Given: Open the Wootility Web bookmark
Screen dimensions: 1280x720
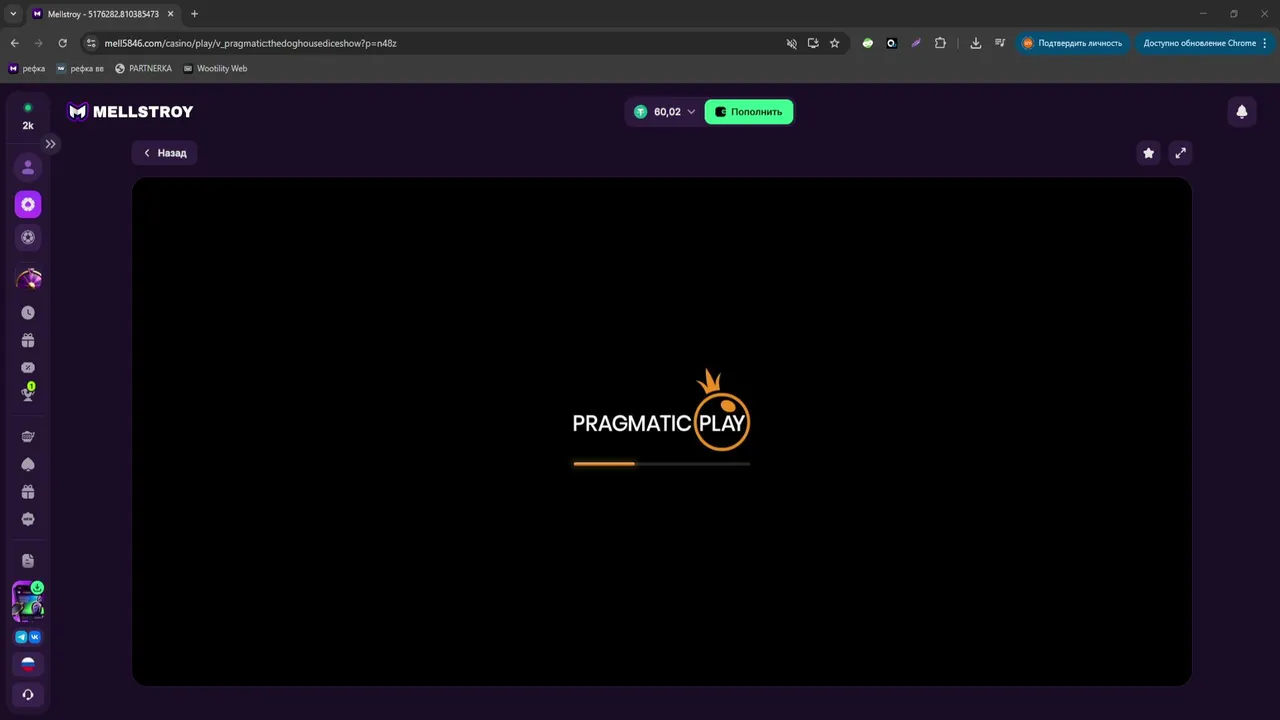Looking at the screenshot, I should [215, 69].
